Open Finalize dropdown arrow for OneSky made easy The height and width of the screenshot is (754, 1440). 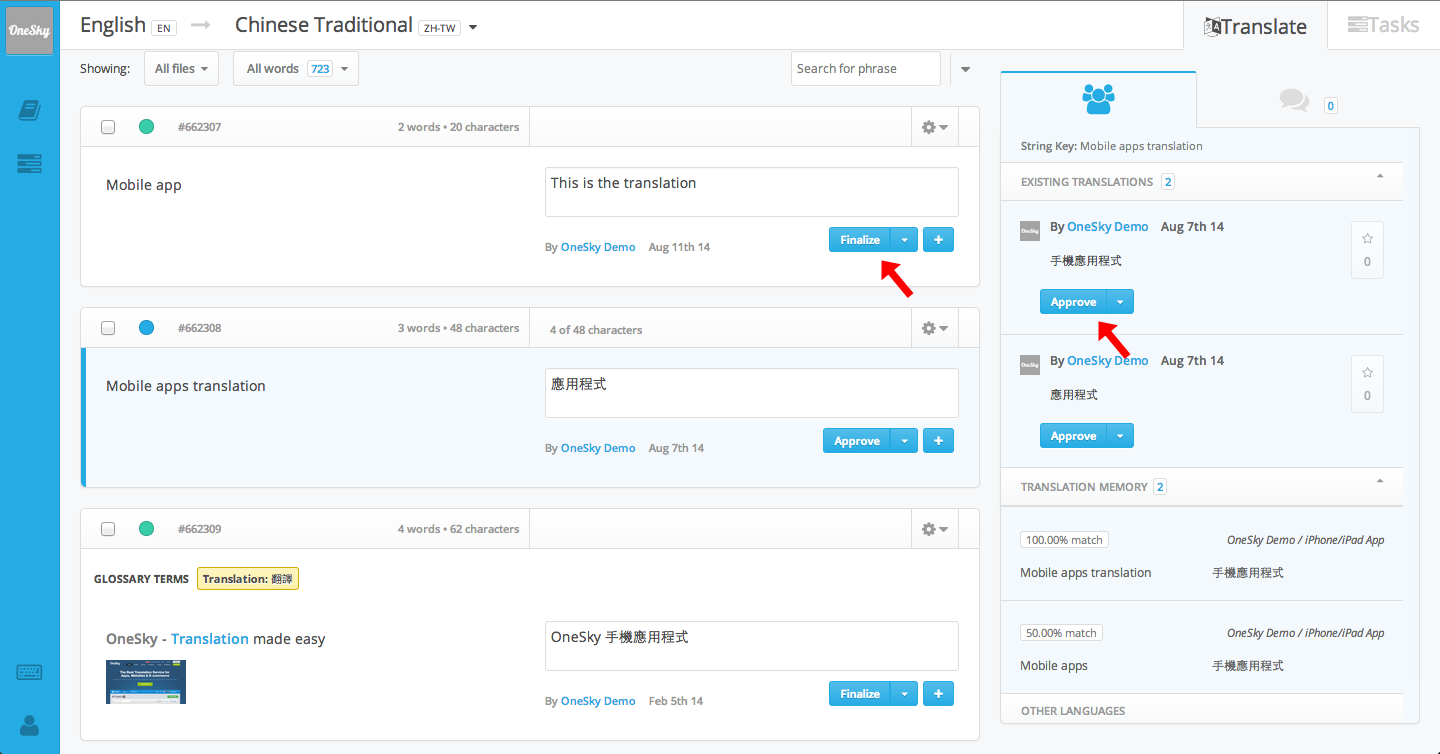coord(904,694)
